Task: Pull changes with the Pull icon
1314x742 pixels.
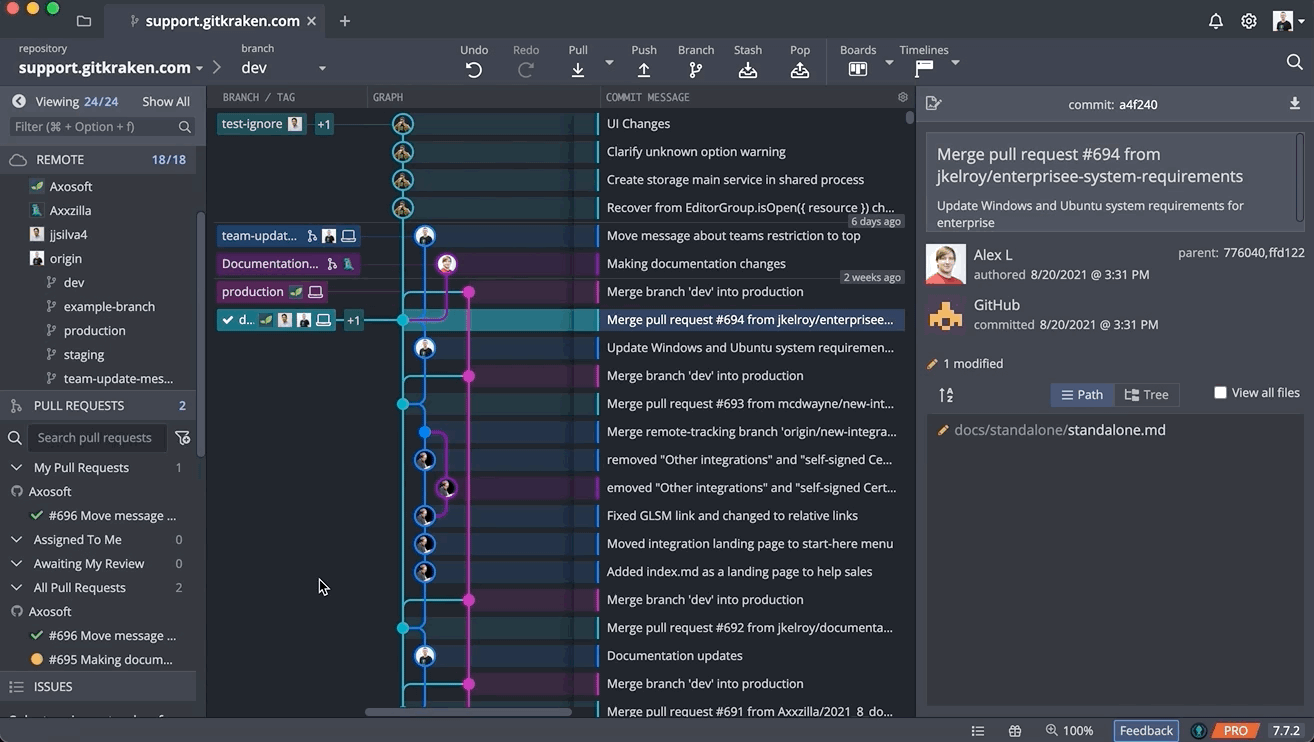Action: 578,70
